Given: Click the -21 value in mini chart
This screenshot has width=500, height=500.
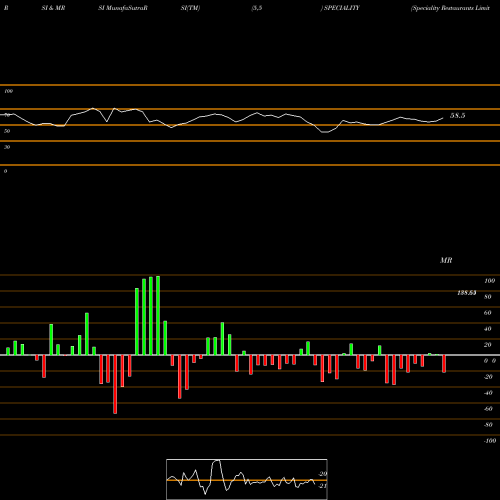Looking at the screenshot, I should pos(322,486).
